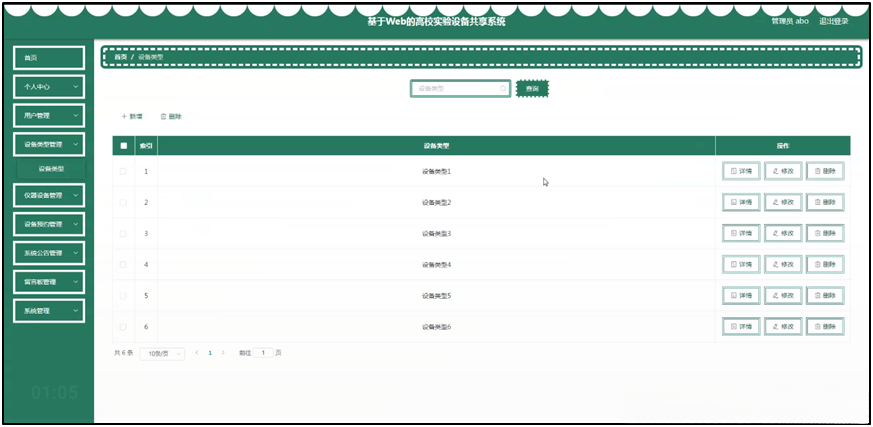This screenshot has width=873, height=427.
Task: Expand 个人中心 sidebar menu
Action: (x=49, y=87)
